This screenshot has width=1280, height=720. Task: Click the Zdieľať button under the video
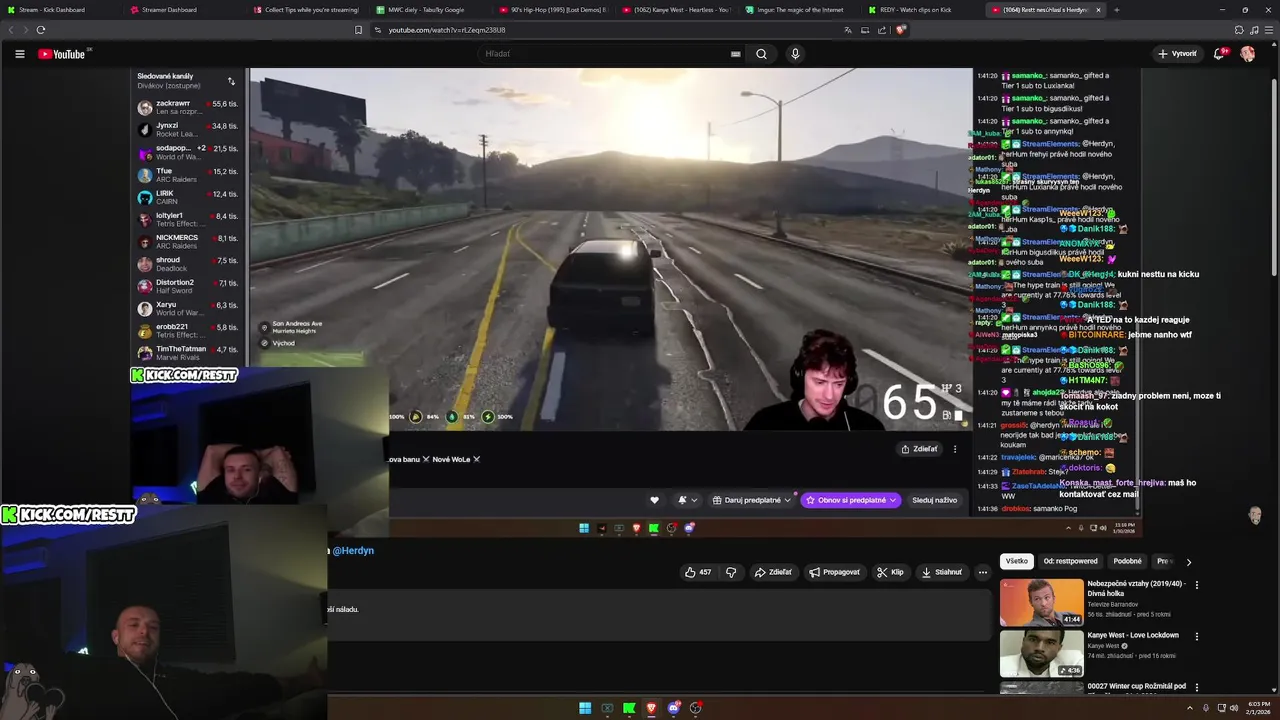[773, 572]
